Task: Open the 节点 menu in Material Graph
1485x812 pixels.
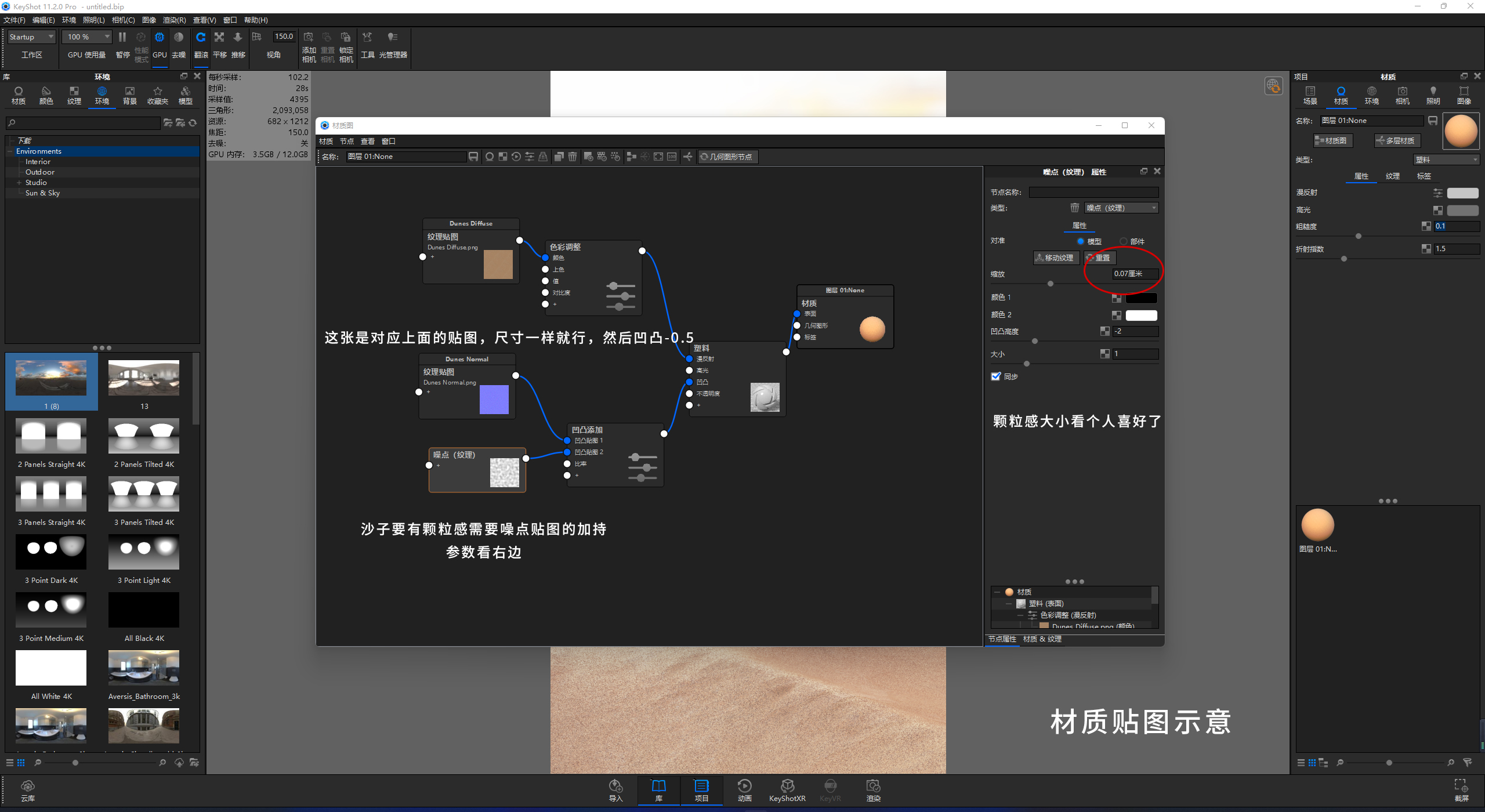Action: [346, 142]
